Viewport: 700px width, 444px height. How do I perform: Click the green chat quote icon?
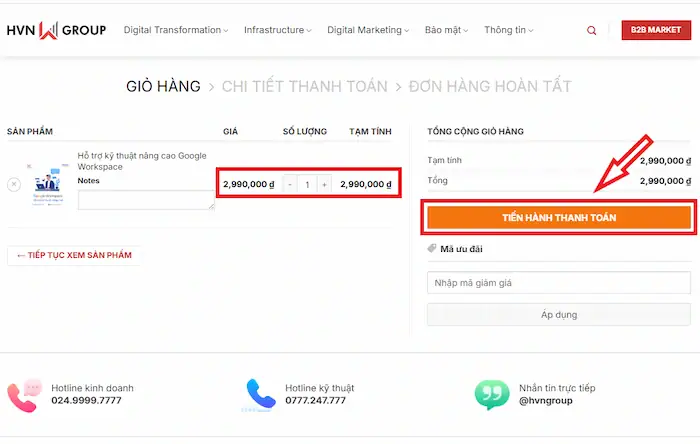click(492, 394)
